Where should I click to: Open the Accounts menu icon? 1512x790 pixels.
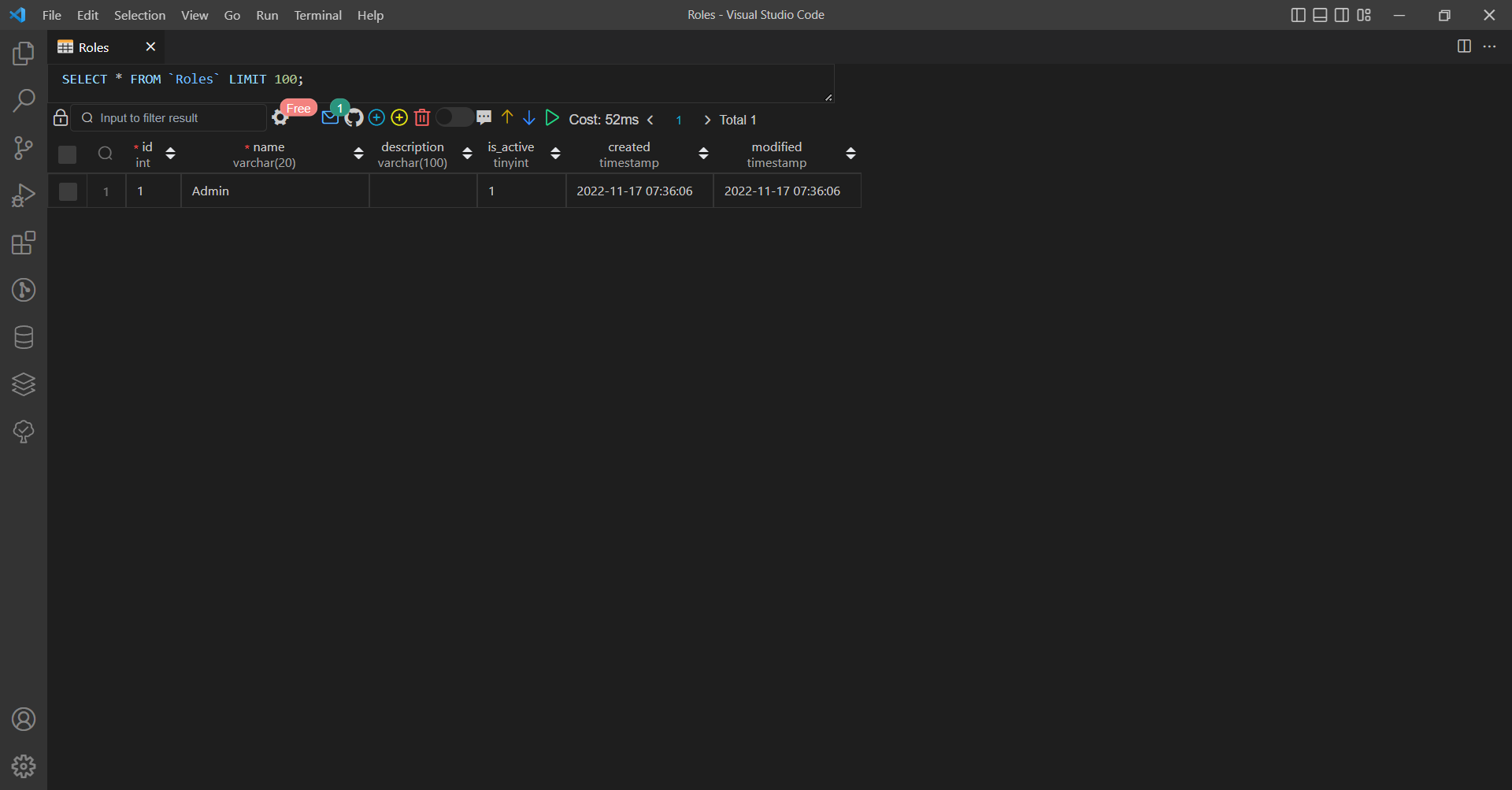[24, 719]
